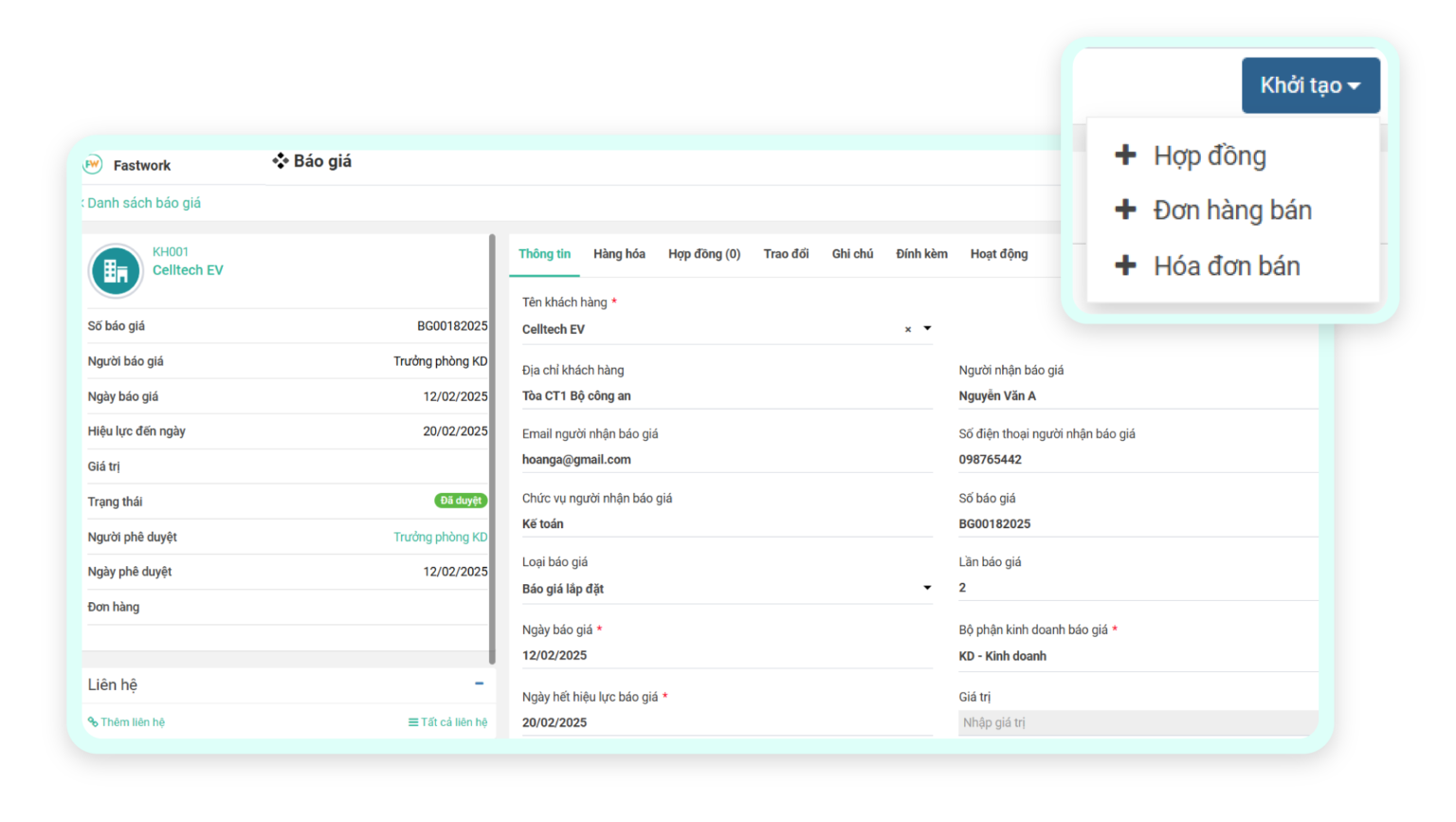Click the Thêm liên hệ link
This screenshot has width=1456, height=822.
[x=127, y=722]
